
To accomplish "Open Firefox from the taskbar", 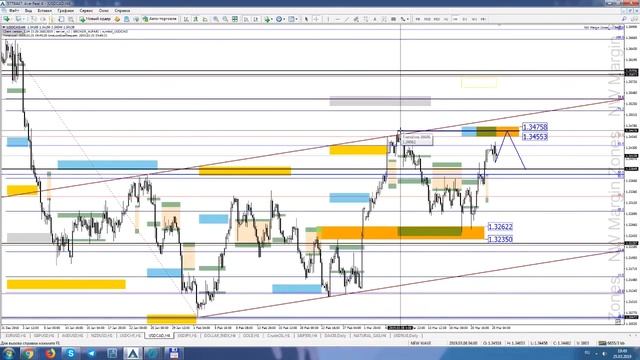I will click(50, 353).
